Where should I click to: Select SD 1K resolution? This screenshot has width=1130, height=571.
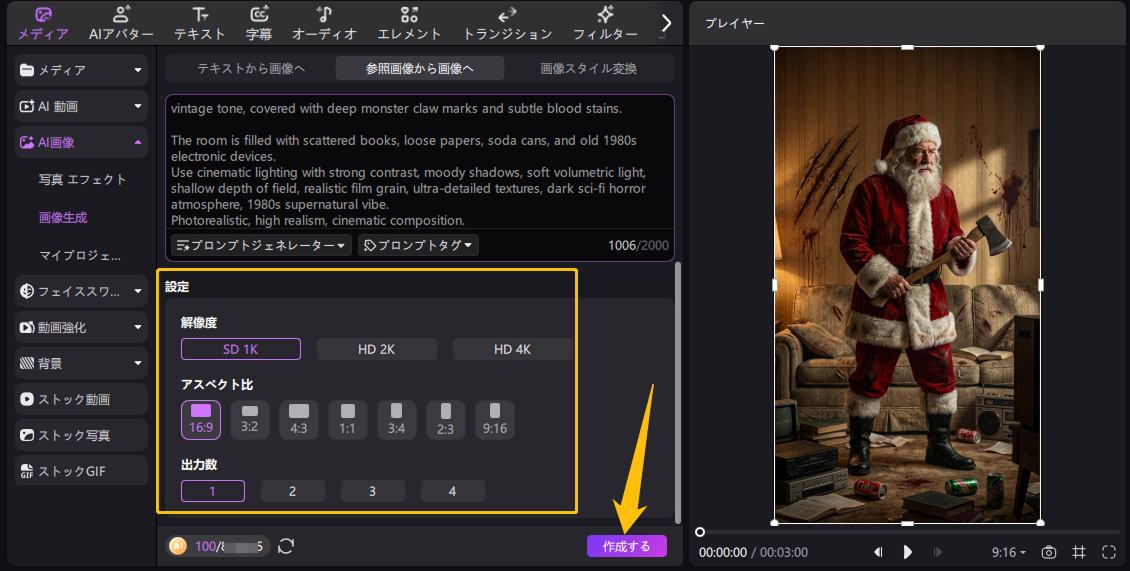tap(241, 349)
